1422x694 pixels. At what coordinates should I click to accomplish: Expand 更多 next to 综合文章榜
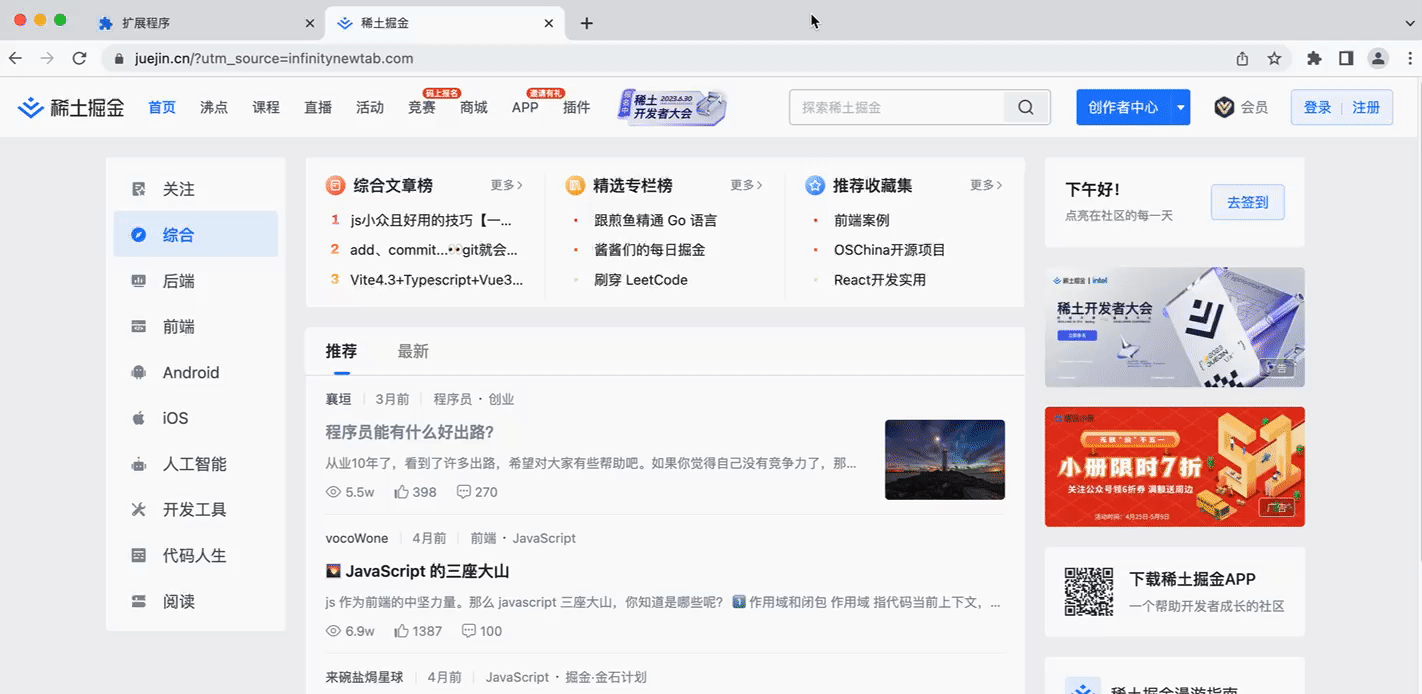(507, 185)
